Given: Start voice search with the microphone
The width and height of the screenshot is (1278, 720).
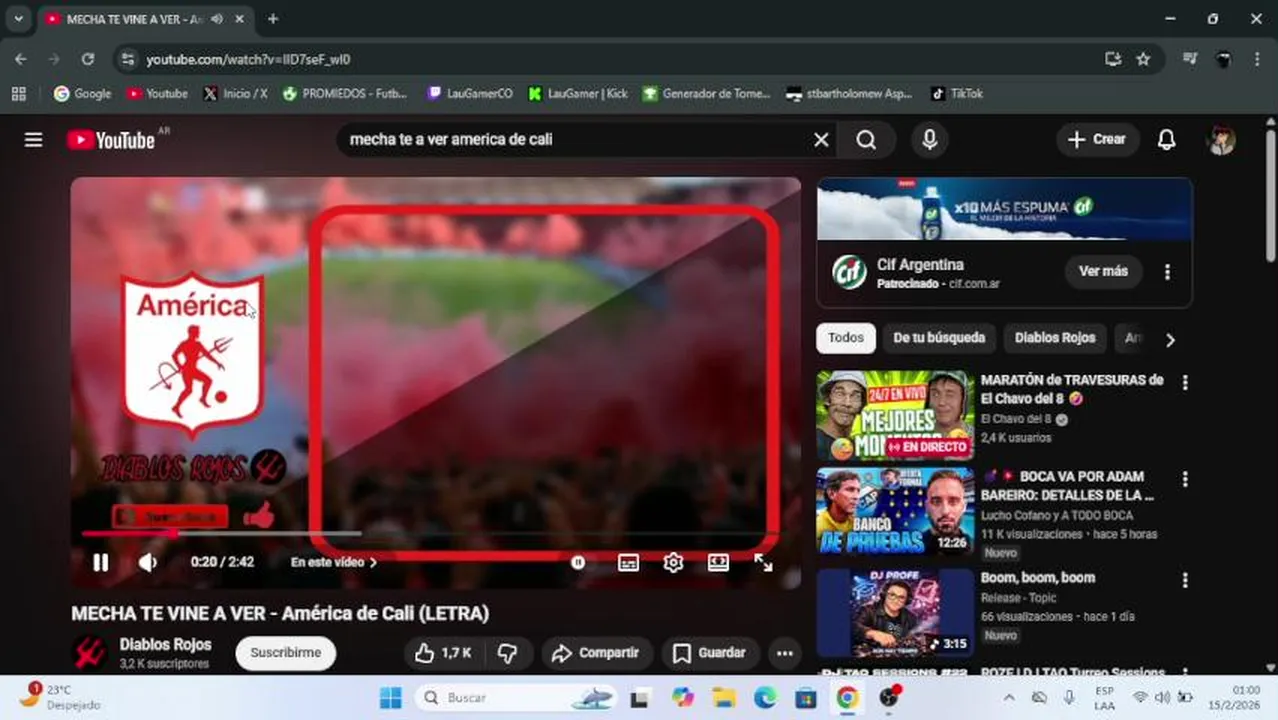Looking at the screenshot, I should 929,140.
